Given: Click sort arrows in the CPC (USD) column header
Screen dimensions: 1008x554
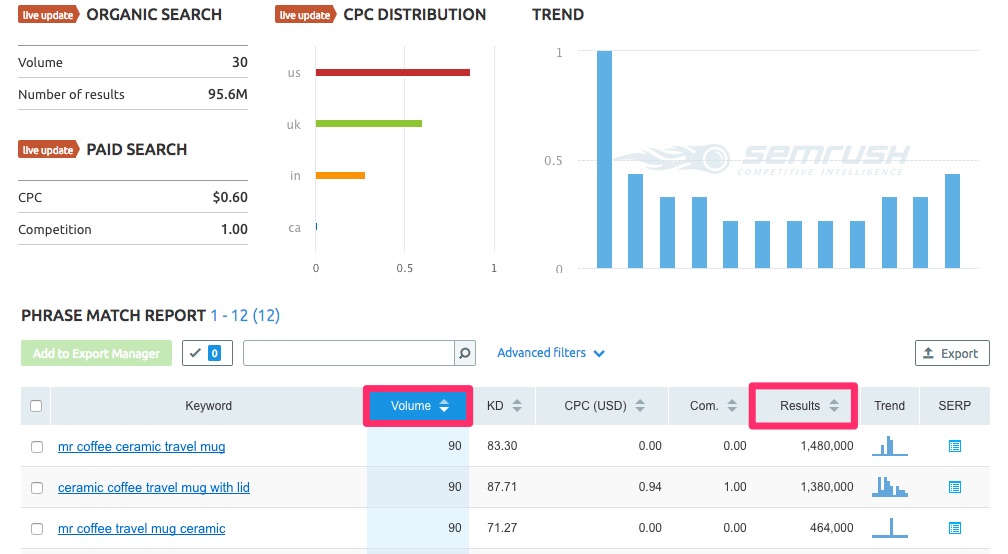Looking at the screenshot, I should [640, 406].
